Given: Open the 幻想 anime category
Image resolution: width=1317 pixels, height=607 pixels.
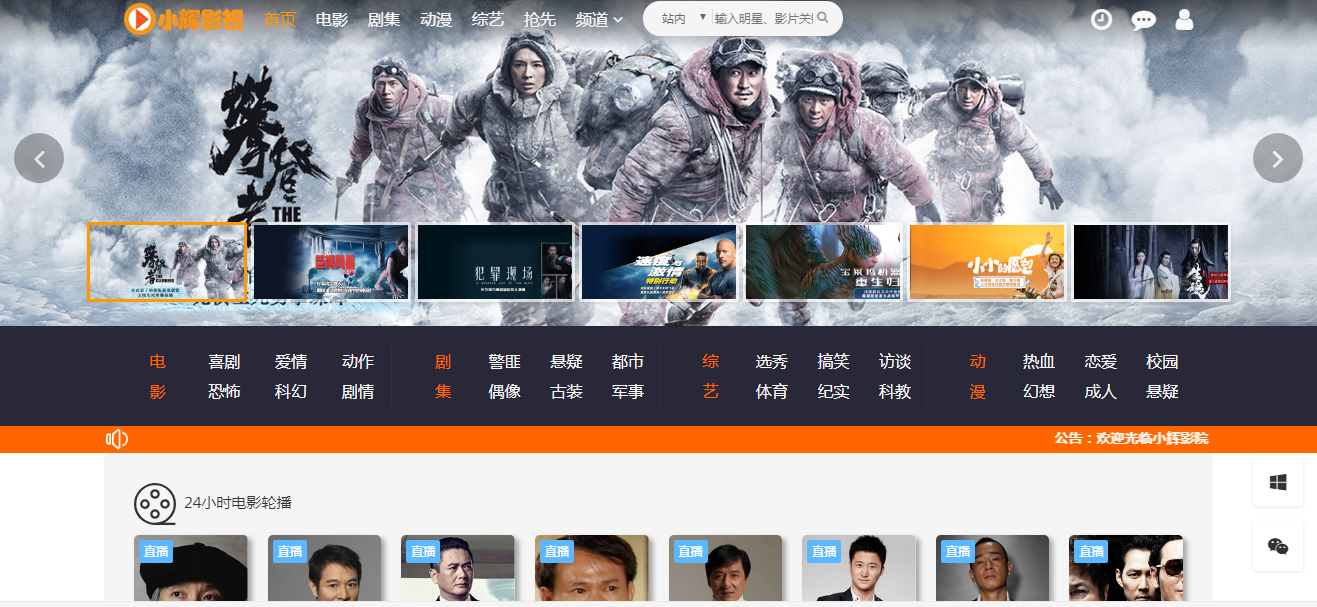Looking at the screenshot, I should coord(1039,392).
